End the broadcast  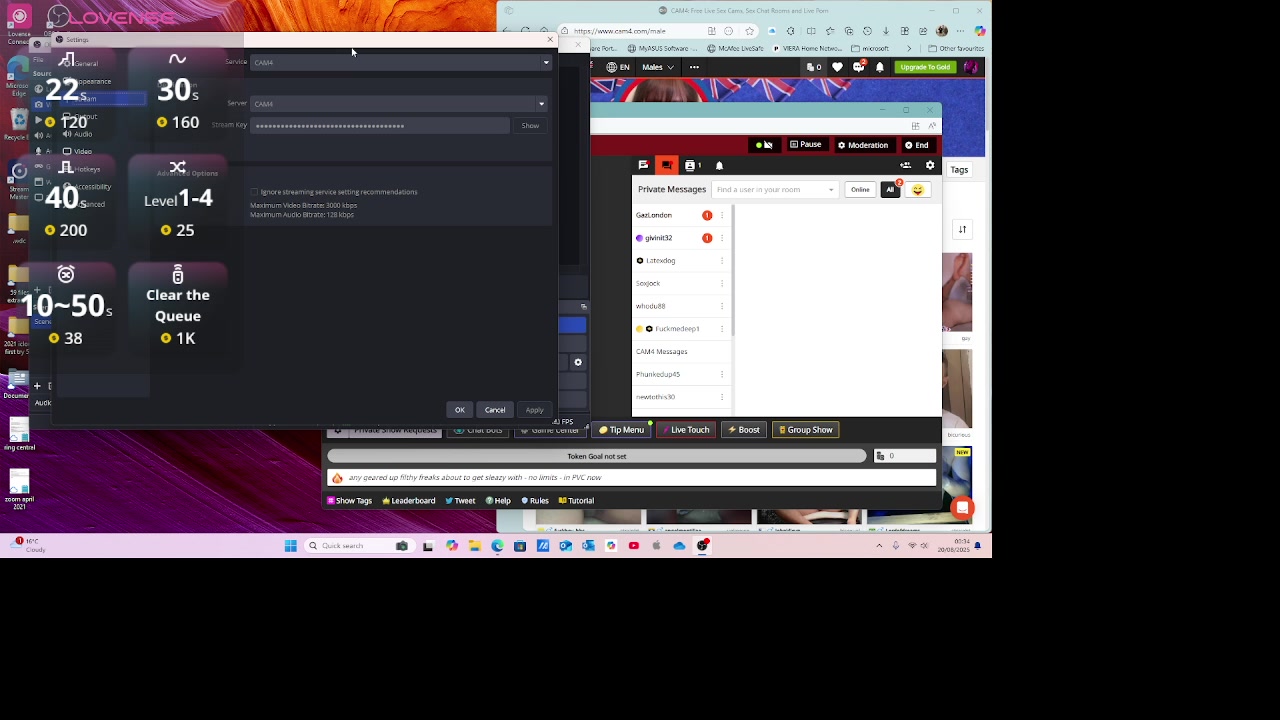click(x=917, y=145)
